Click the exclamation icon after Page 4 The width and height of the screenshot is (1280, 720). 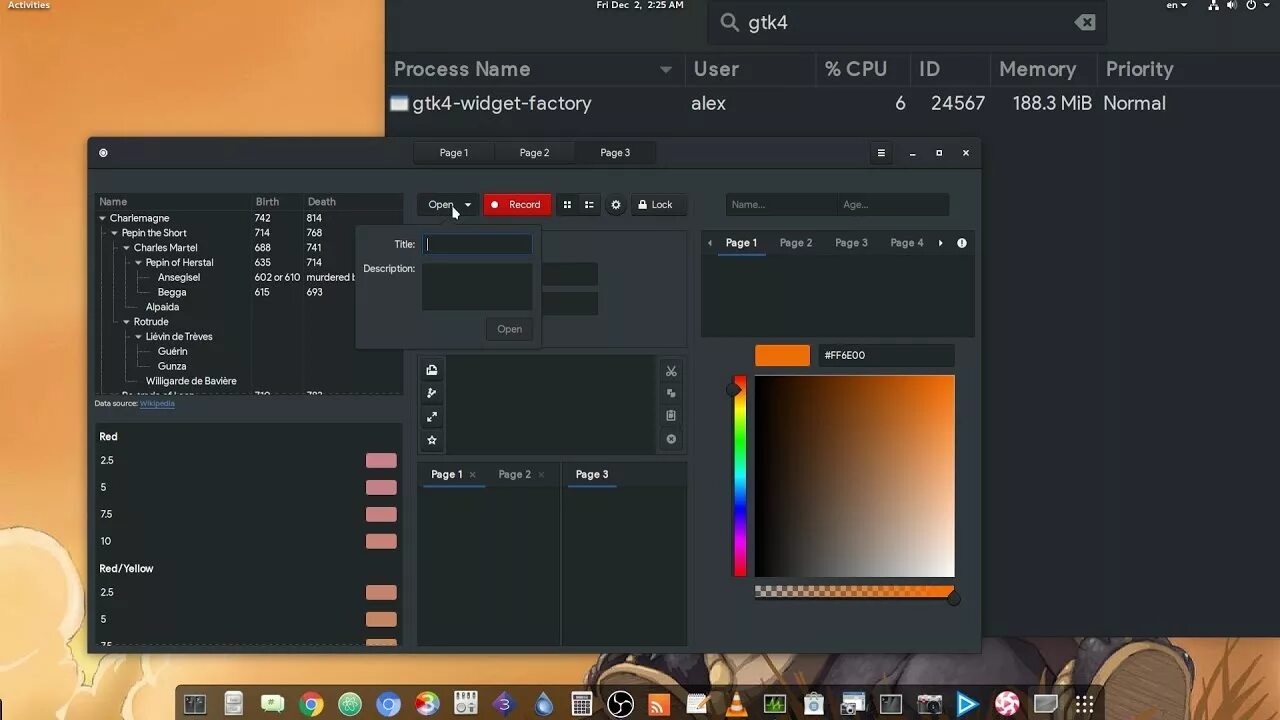(x=962, y=243)
